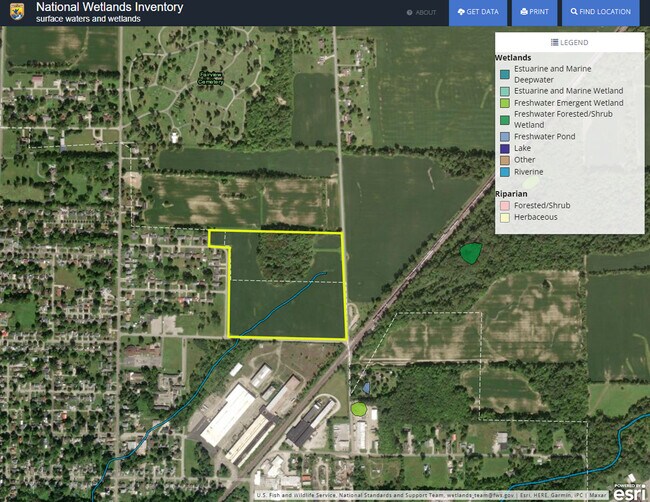Viewport: 650px width, 502px height.
Task: Click the U.S. Fish and Wildlife Service logo
Action: (x=16, y=12)
